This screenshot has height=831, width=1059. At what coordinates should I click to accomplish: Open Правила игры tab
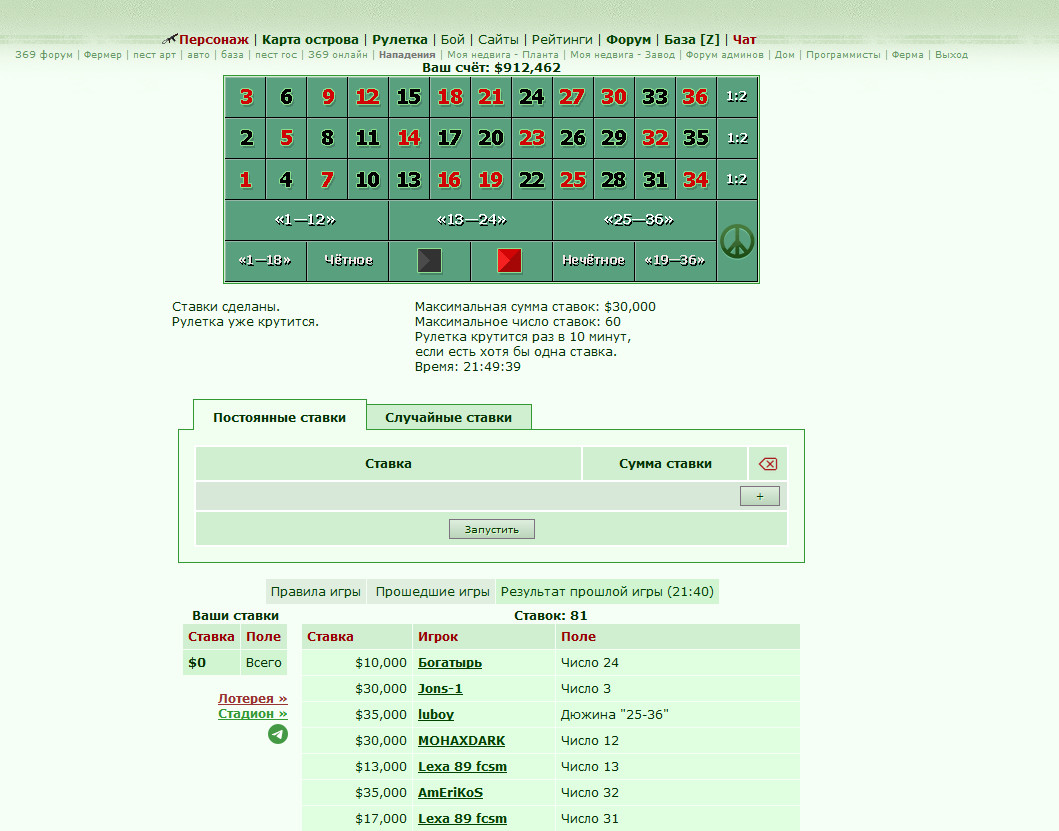pos(315,591)
